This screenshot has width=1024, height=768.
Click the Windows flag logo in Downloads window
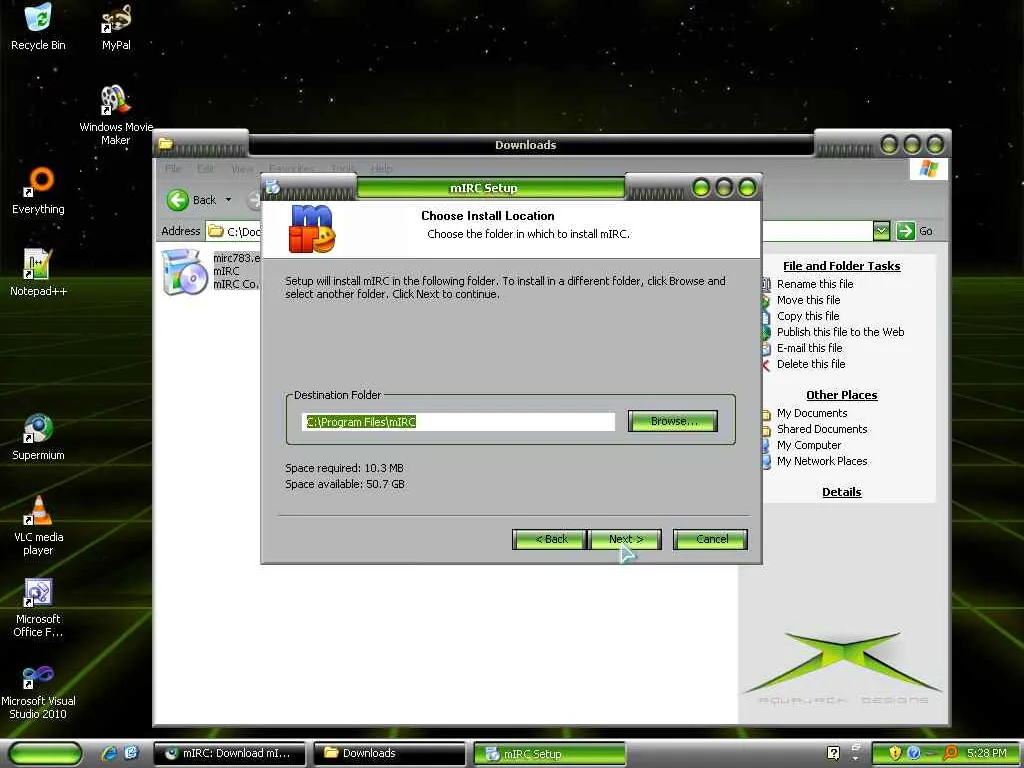(x=928, y=169)
